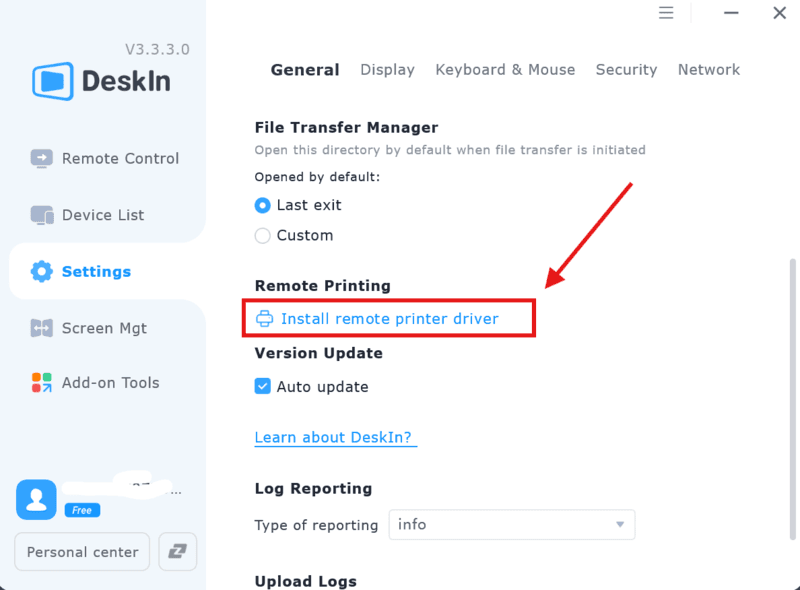Open the Type of reporting dropdown
This screenshot has width=800, height=590.
coord(511,524)
